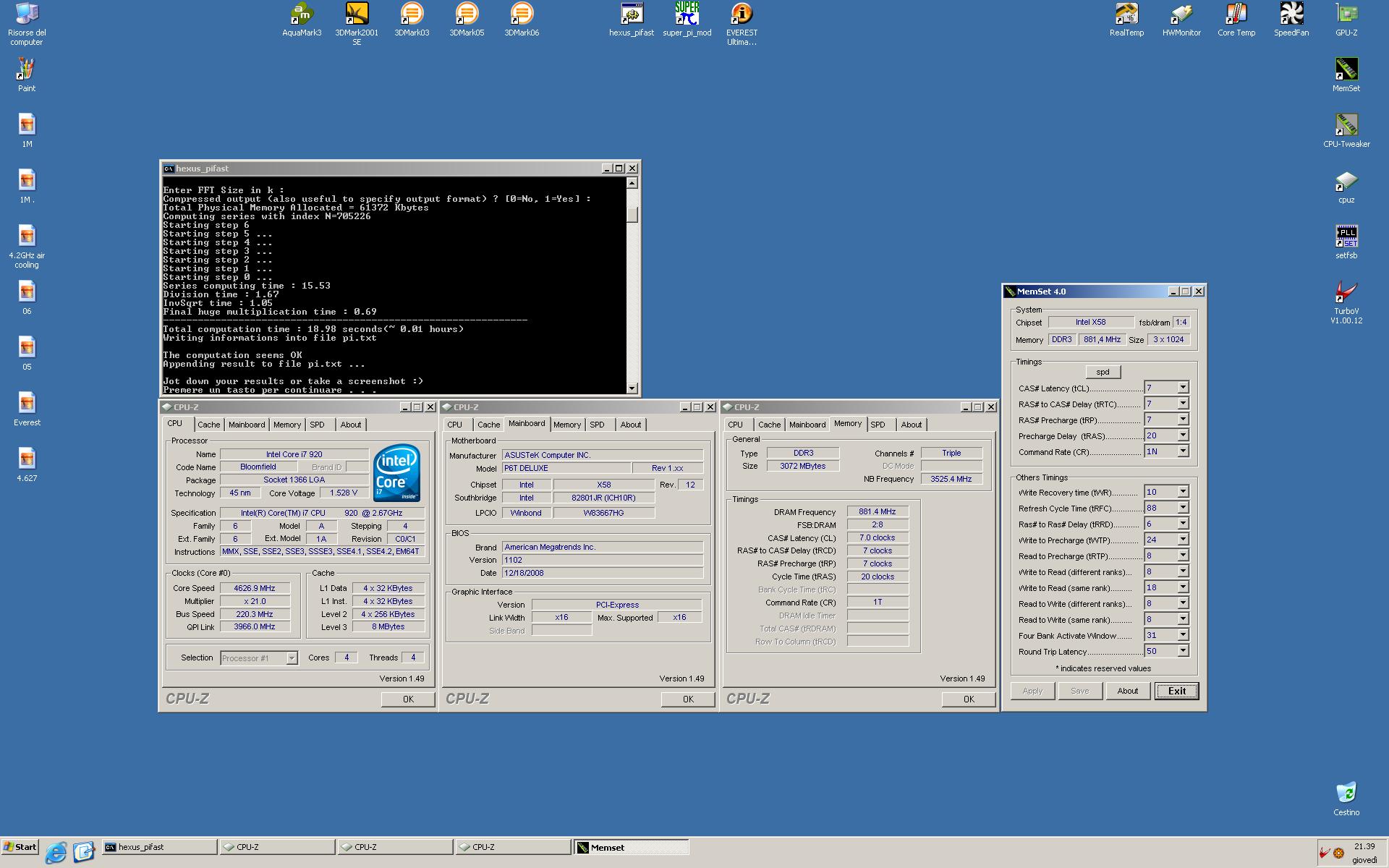Viewport: 1389px width, 868px height.
Task: Click the DRAM Frequency 881.4 MHz field
Action: 878,511
